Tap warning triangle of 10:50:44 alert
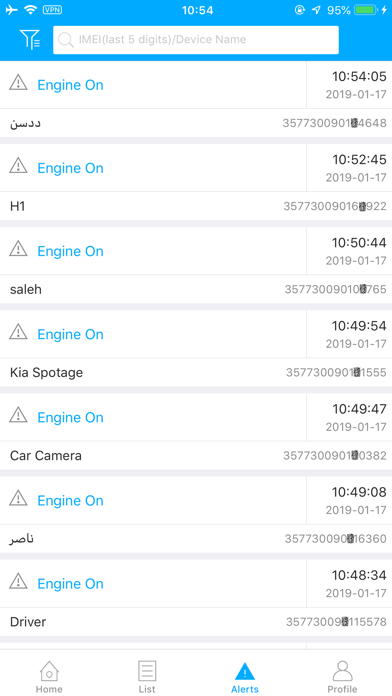 point(18,249)
